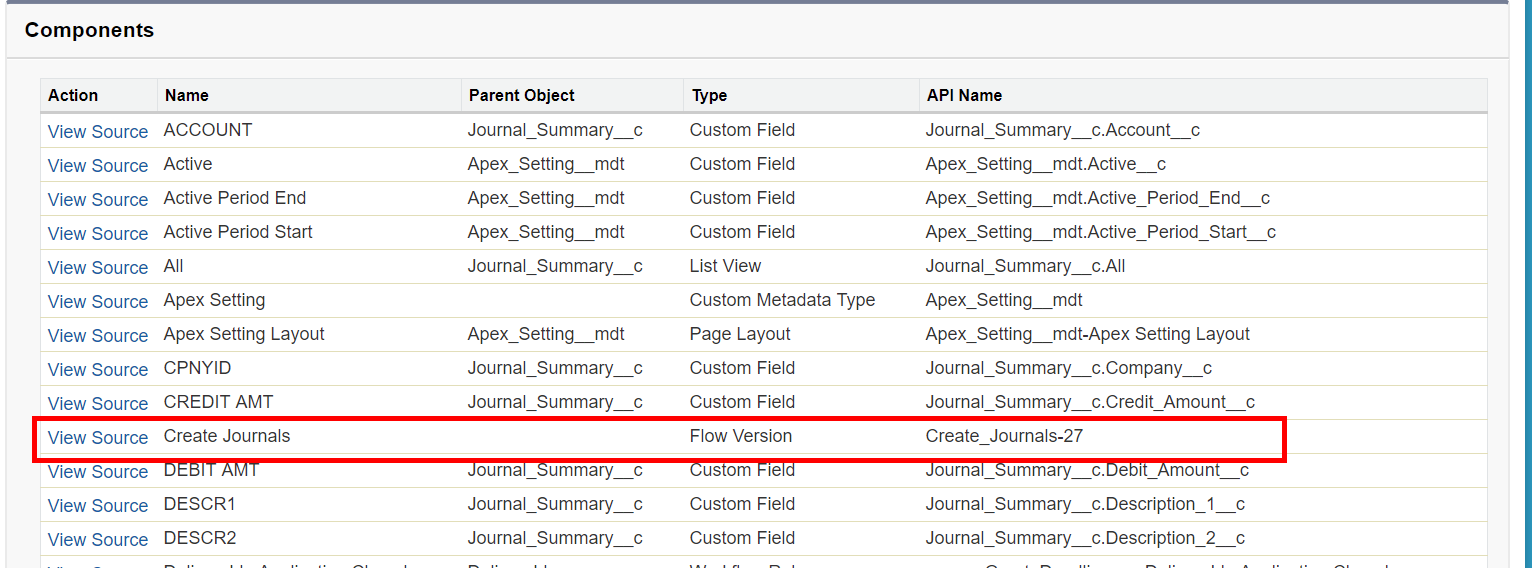Click the Action column header
This screenshot has height=568, width=1532.
(x=73, y=95)
